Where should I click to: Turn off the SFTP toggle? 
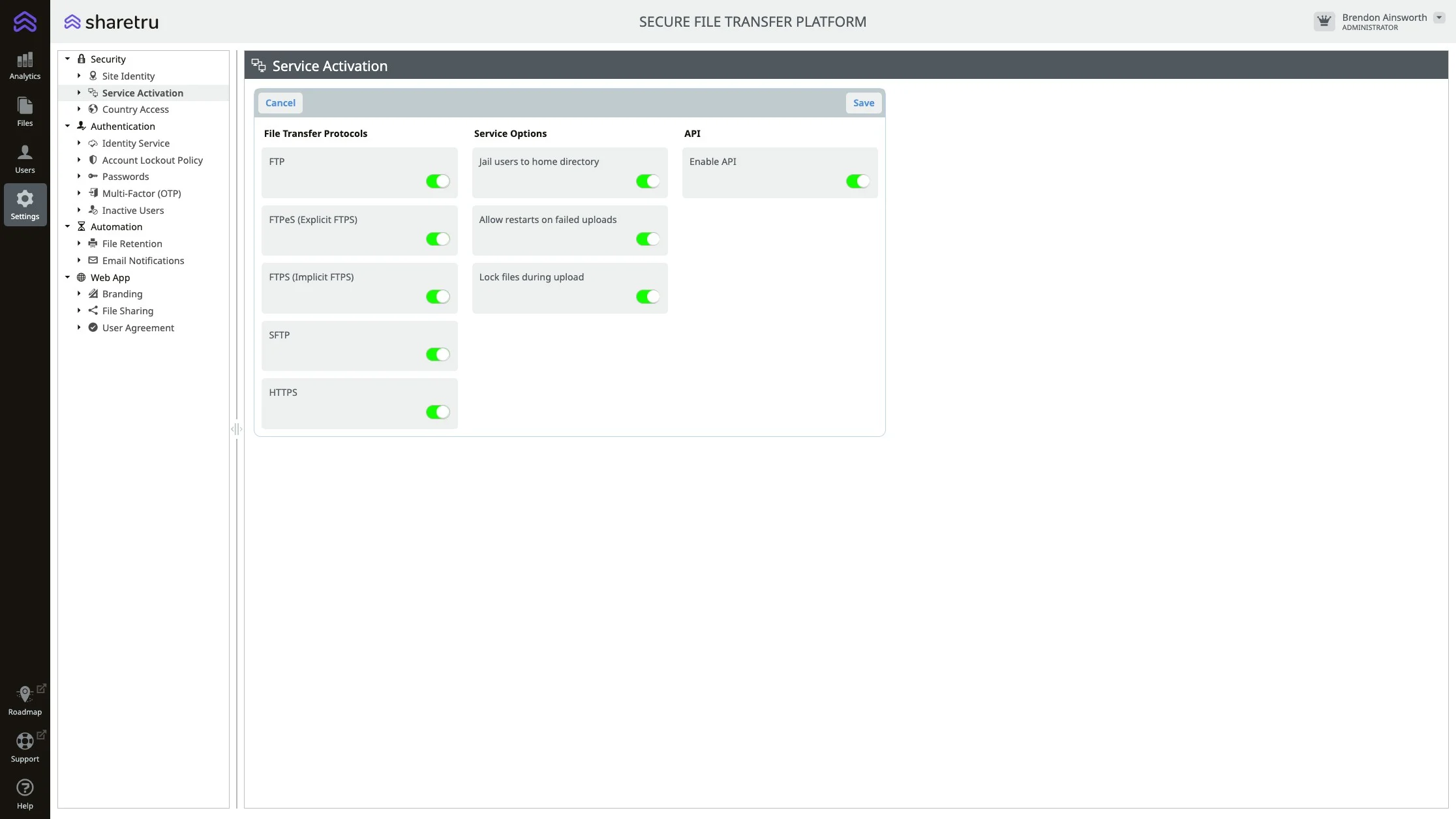(438, 354)
